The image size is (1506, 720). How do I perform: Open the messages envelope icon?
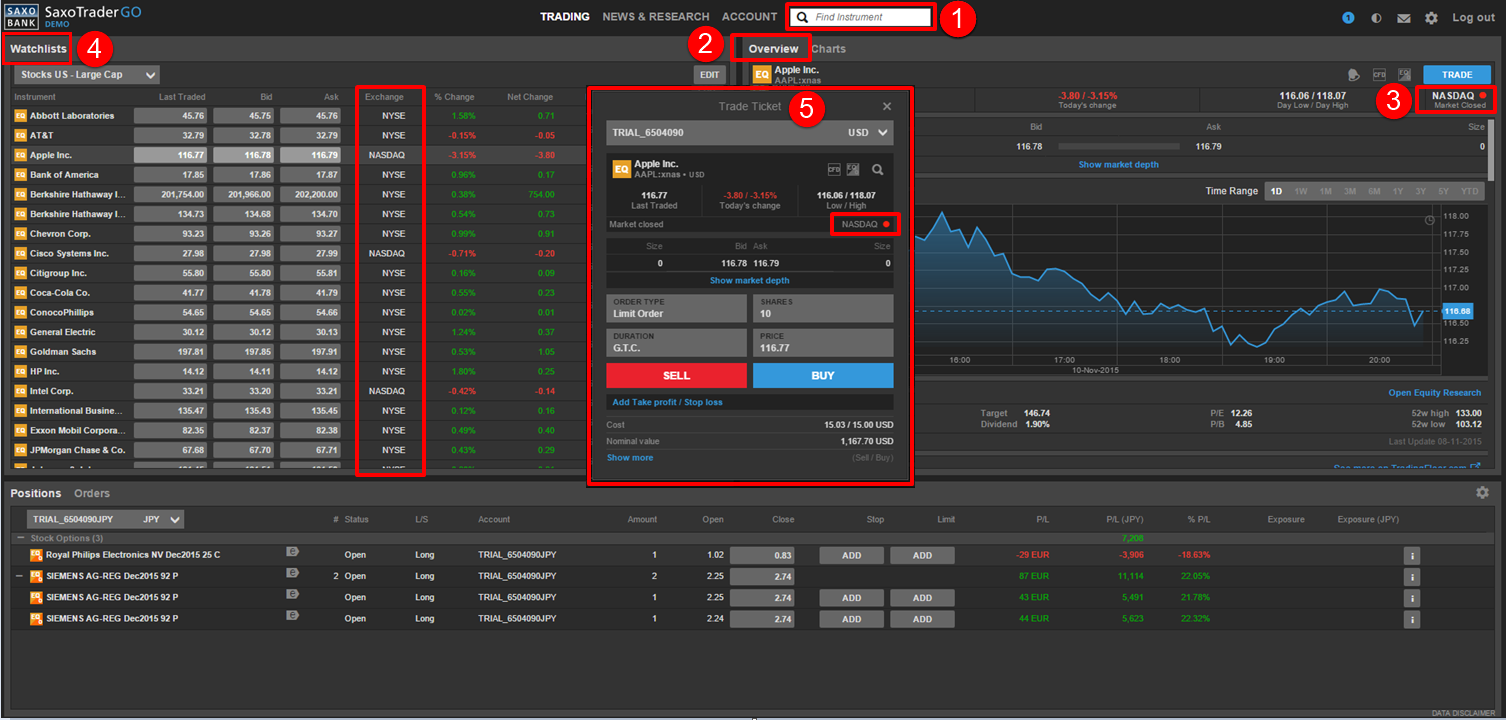[1404, 18]
